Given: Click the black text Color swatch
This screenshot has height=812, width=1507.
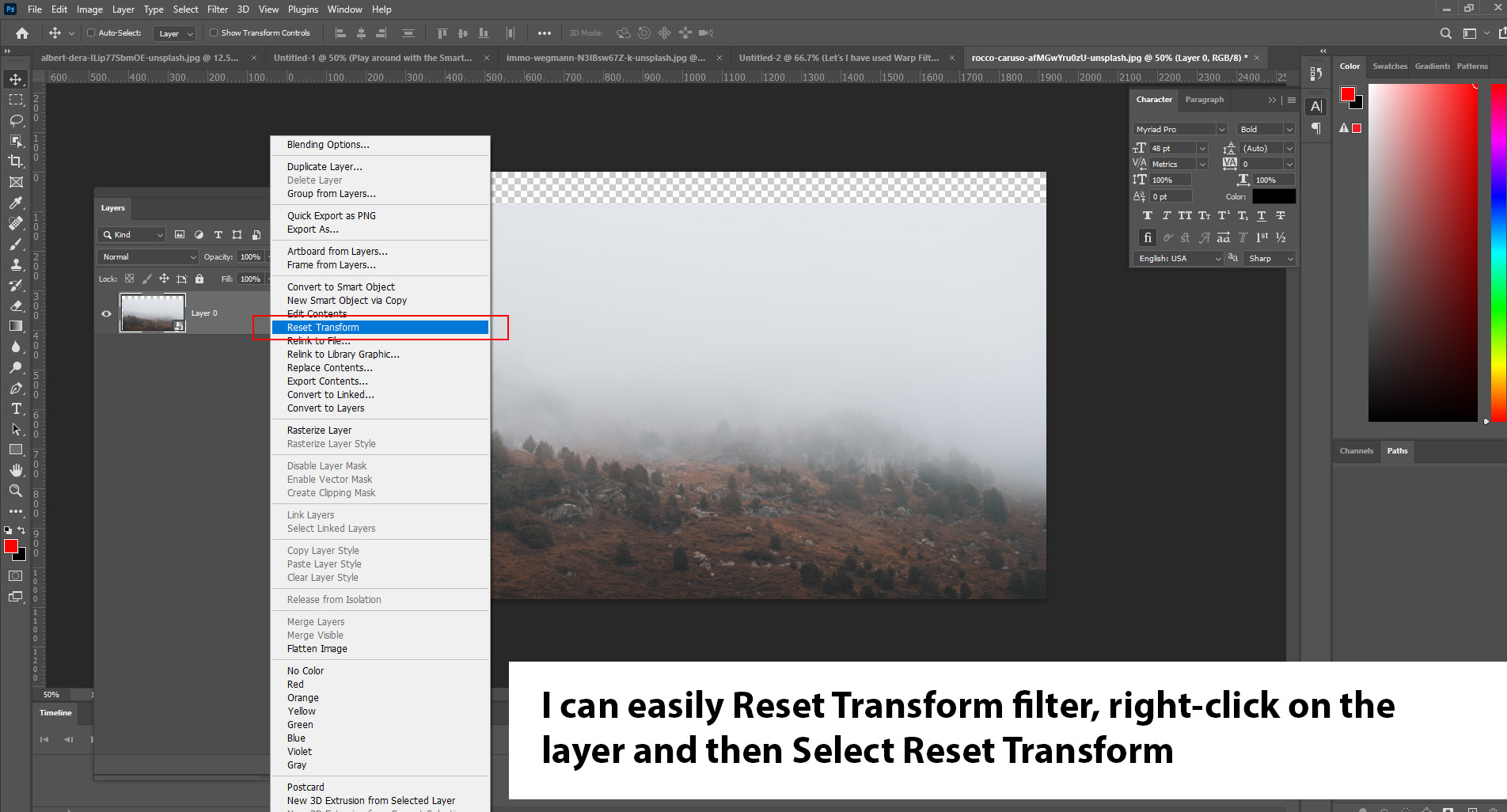Looking at the screenshot, I should click(x=1274, y=196).
